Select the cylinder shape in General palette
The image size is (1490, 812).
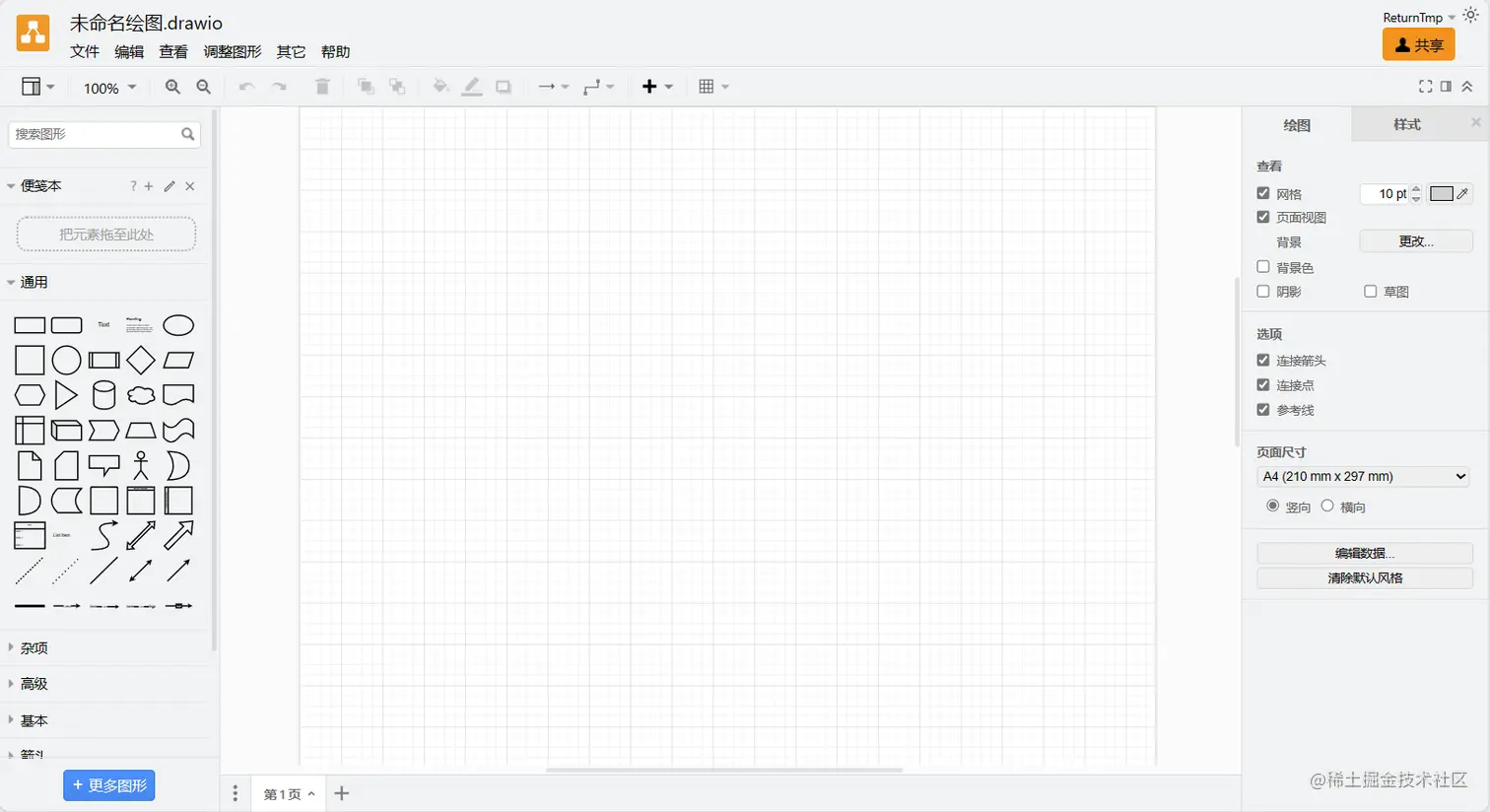pos(103,395)
